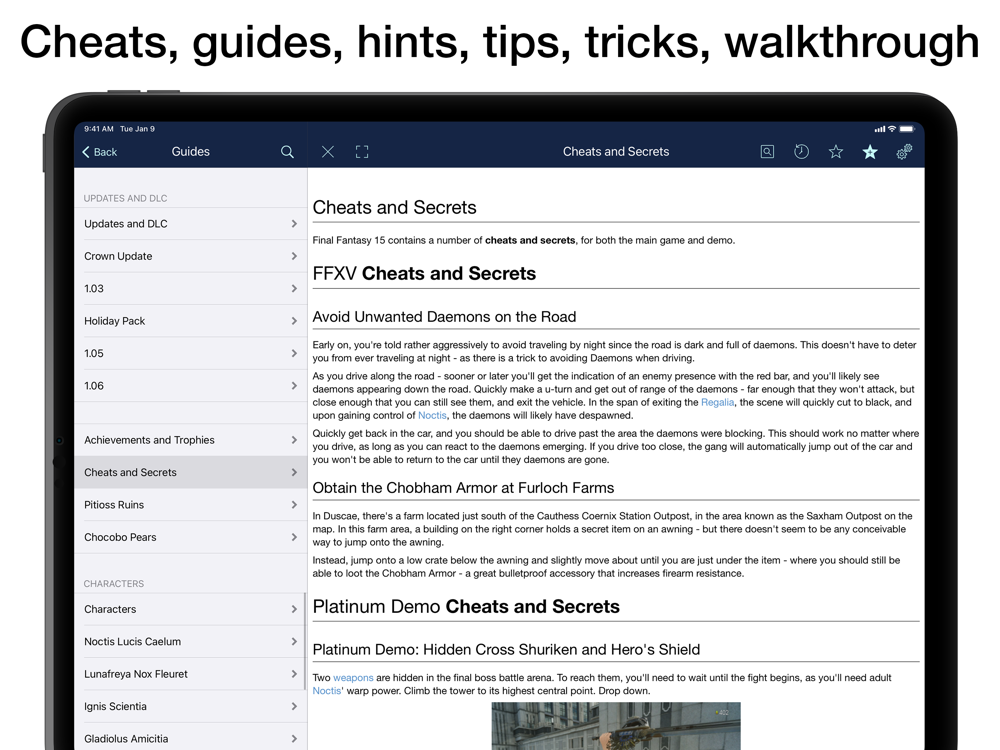Select Cheats and Secrets in sidebar
This screenshot has height=750, width=1000.
click(191, 473)
